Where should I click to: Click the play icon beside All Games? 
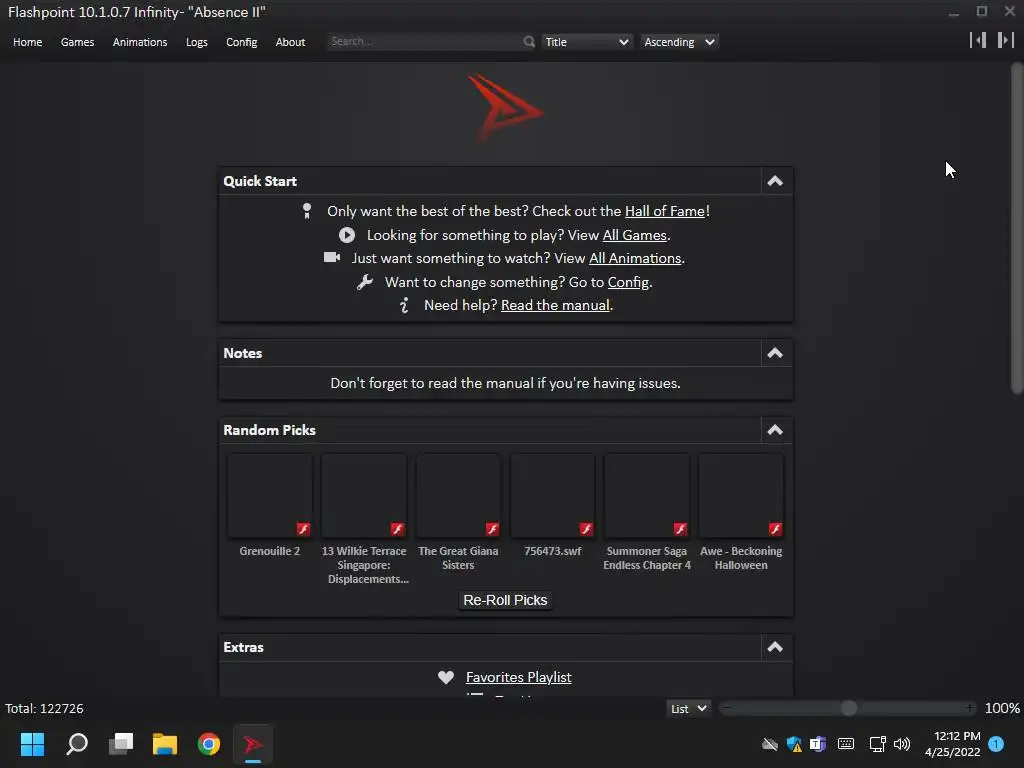pos(347,235)
